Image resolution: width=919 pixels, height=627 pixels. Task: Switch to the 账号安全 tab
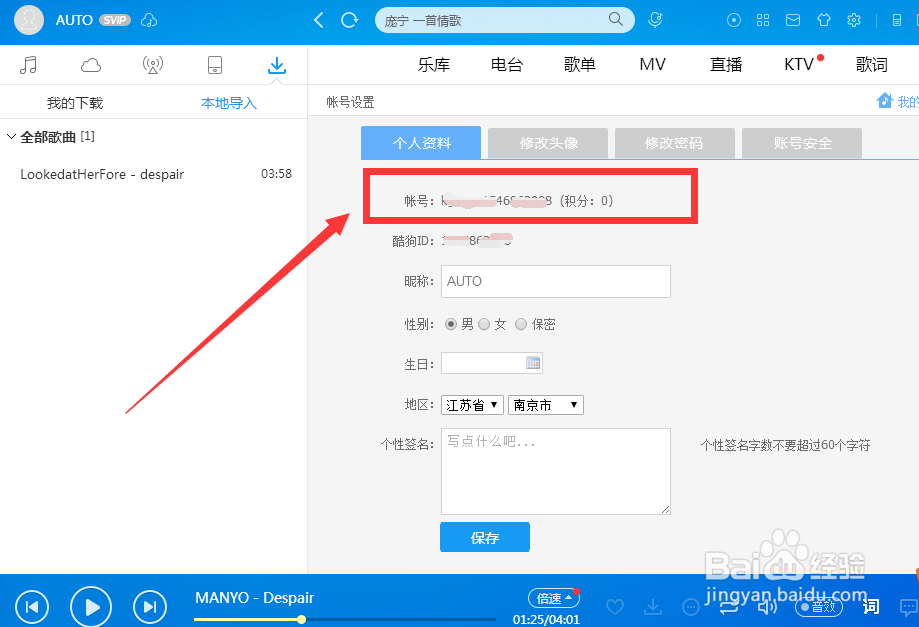pos(802,143)
